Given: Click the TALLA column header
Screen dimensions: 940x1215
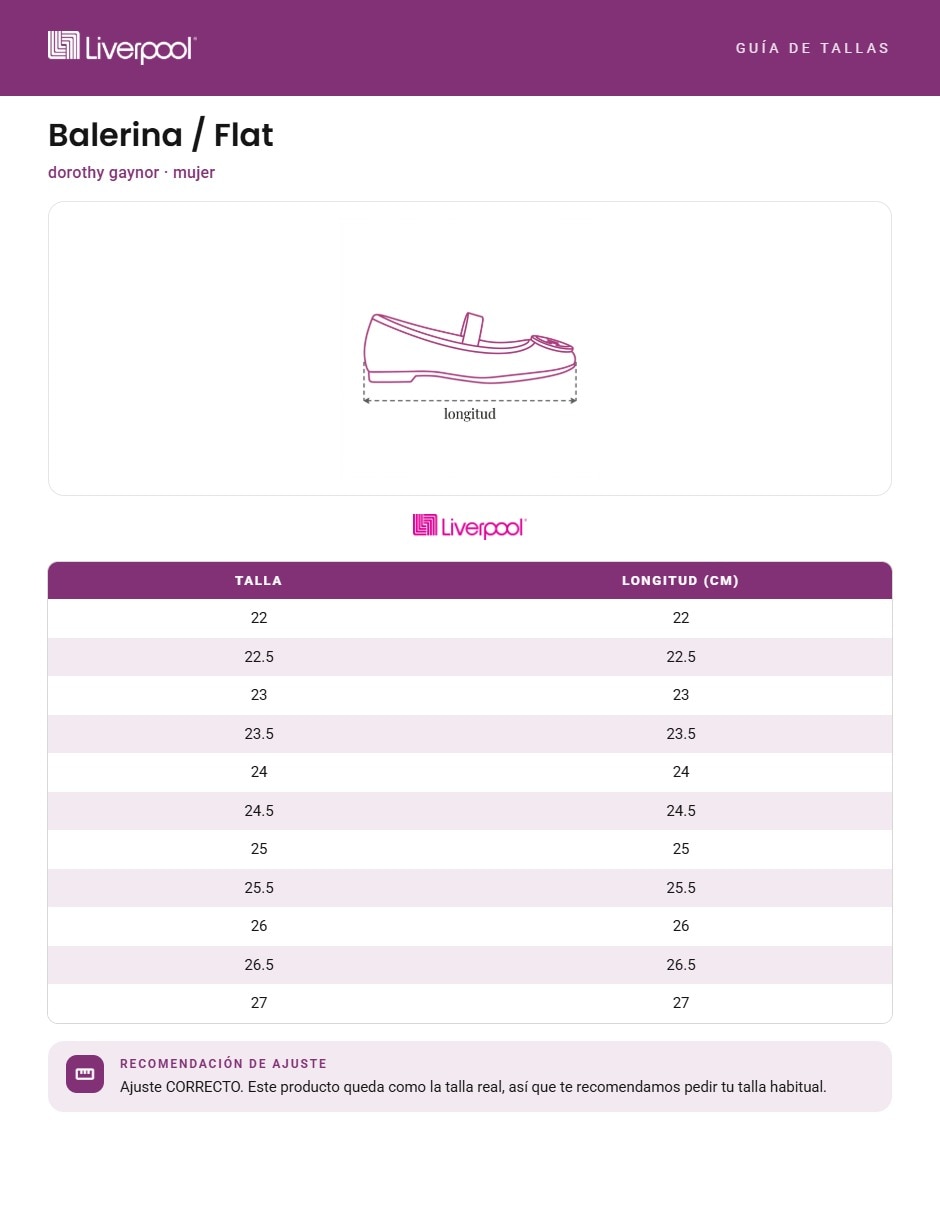Looking at the screenshot, I should coord(259,580).
